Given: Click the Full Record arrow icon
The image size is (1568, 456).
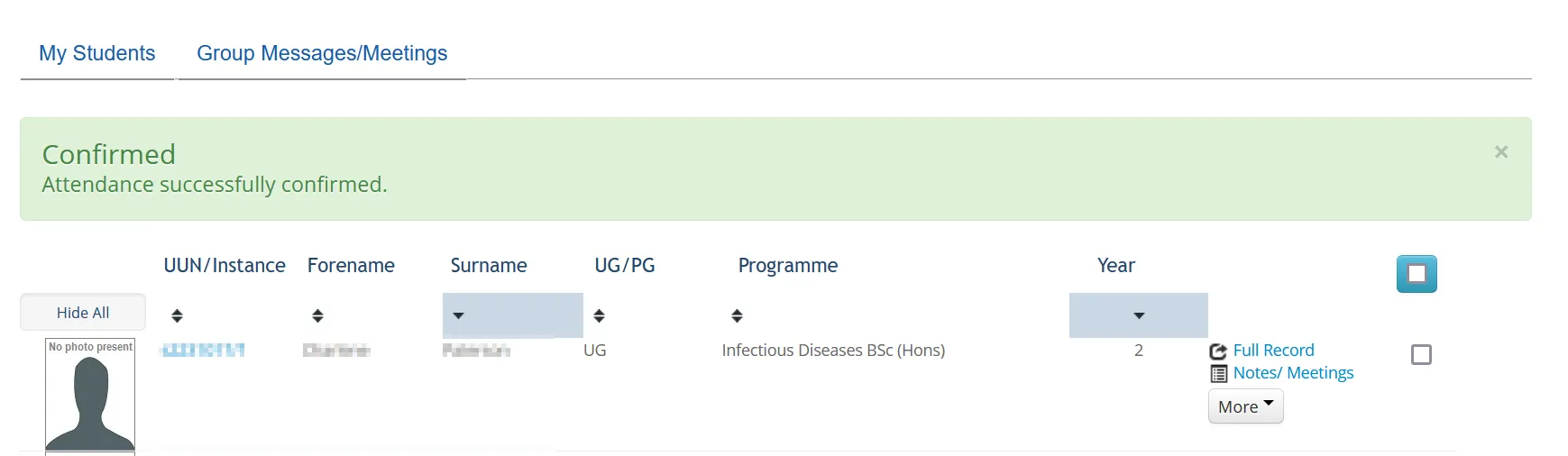Looking at the screenshot, I should [x=1218, y=351].
